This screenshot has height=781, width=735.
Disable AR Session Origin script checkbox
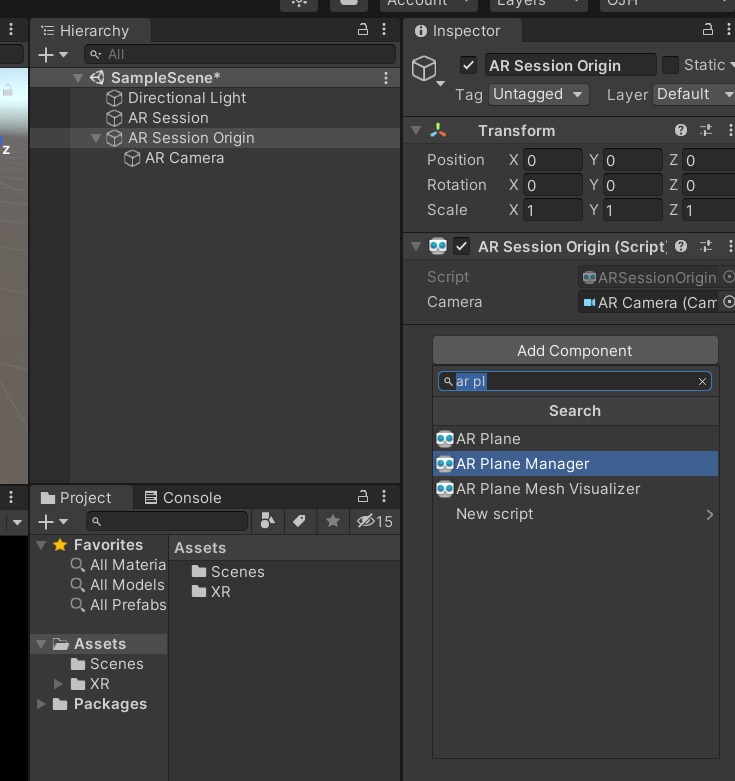[x=462, y=247]
